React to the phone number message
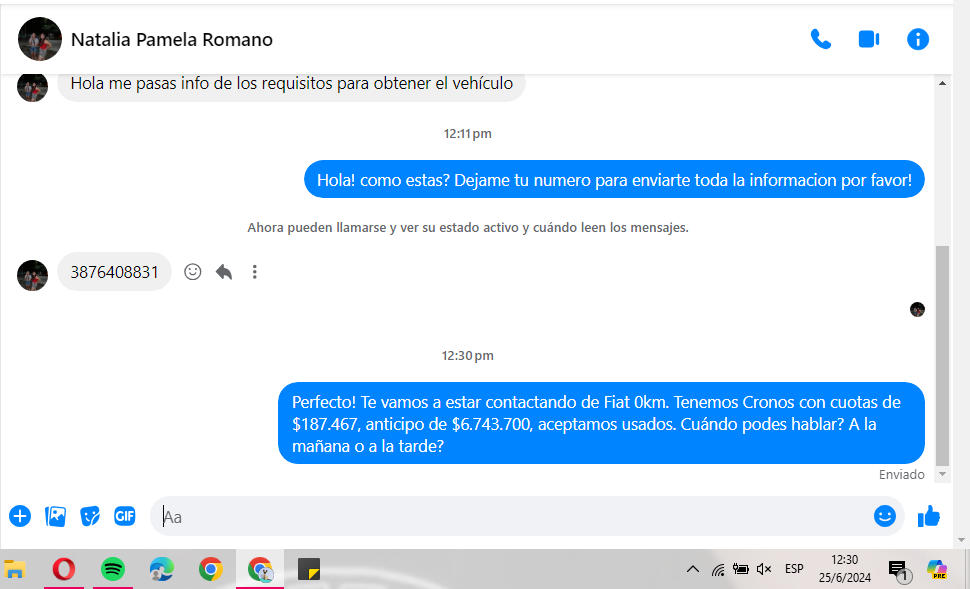 pyautogui.click(x=193, y=272)
